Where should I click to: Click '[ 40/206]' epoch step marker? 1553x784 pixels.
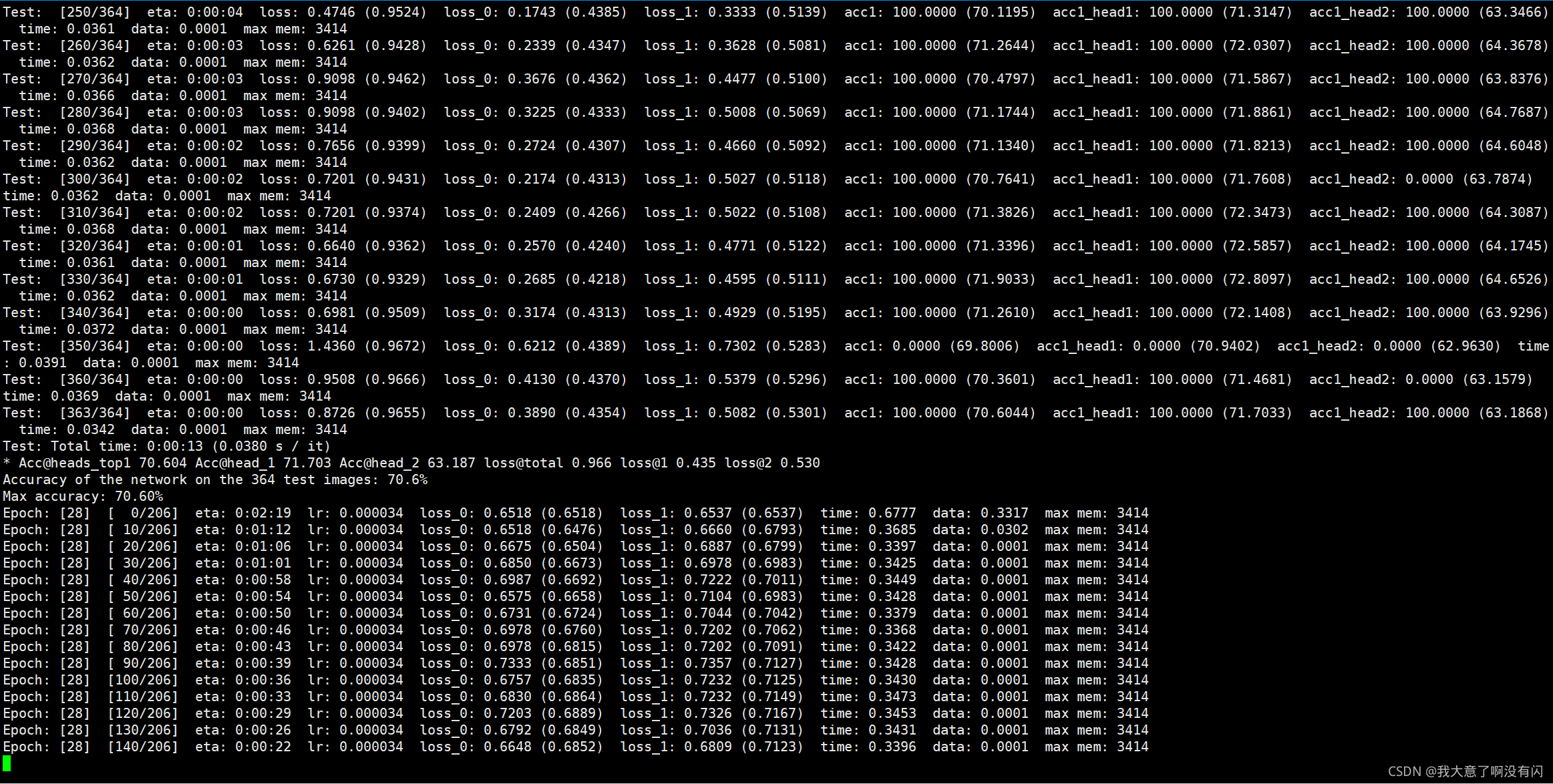143,580
